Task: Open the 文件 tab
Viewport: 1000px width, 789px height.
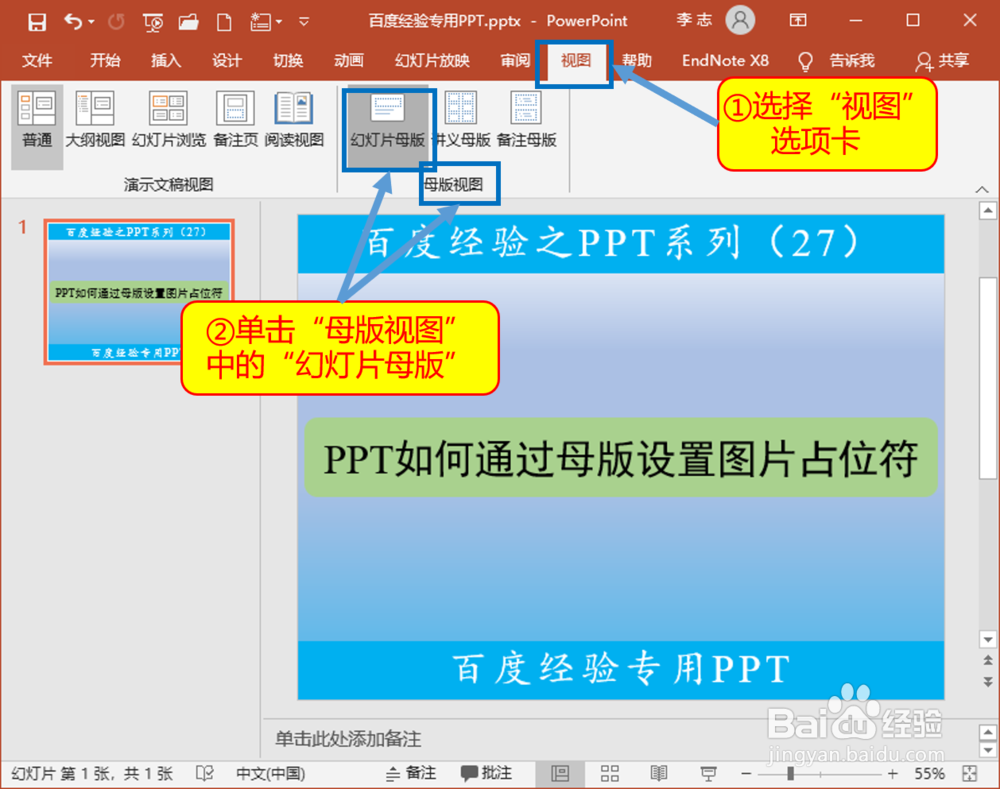Action: [36, 61]
